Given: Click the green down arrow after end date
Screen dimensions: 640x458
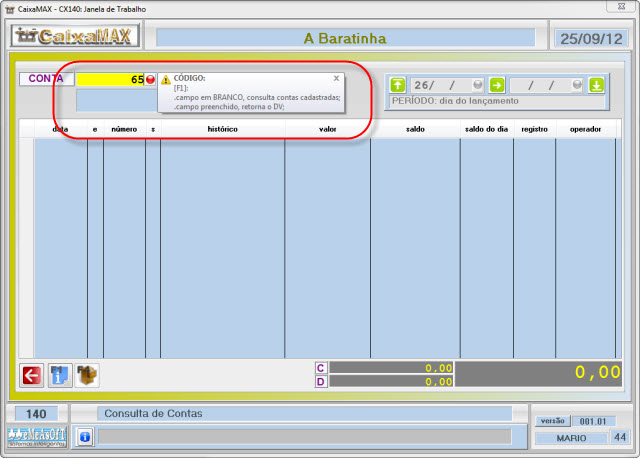Looking at the screenshot, I should [597, 85].
